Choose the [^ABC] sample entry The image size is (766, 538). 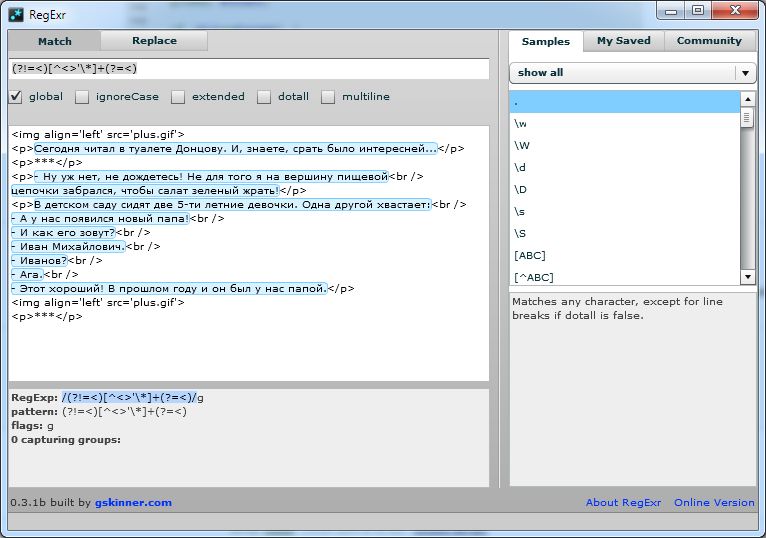tap(625, 277)
